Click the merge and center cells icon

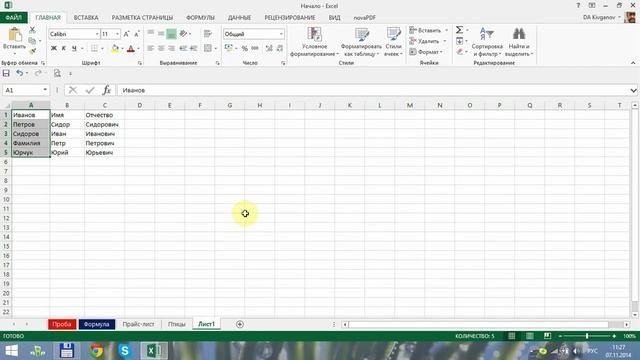pyautogui.click(x=208, y=49)
